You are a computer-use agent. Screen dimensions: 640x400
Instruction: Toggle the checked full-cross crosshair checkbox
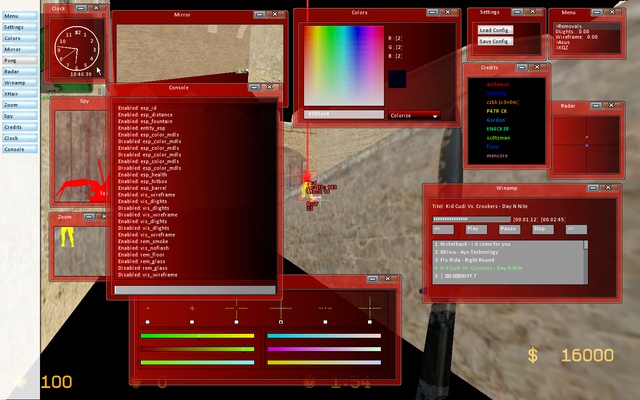coord(281,322)
